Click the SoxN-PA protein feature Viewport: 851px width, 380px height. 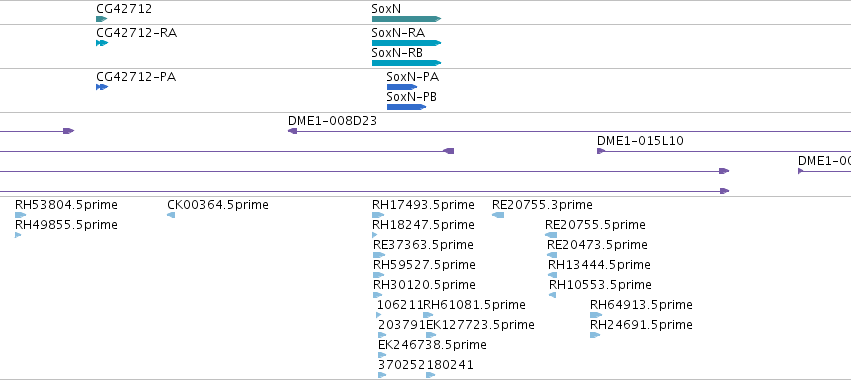coord(402,87)
